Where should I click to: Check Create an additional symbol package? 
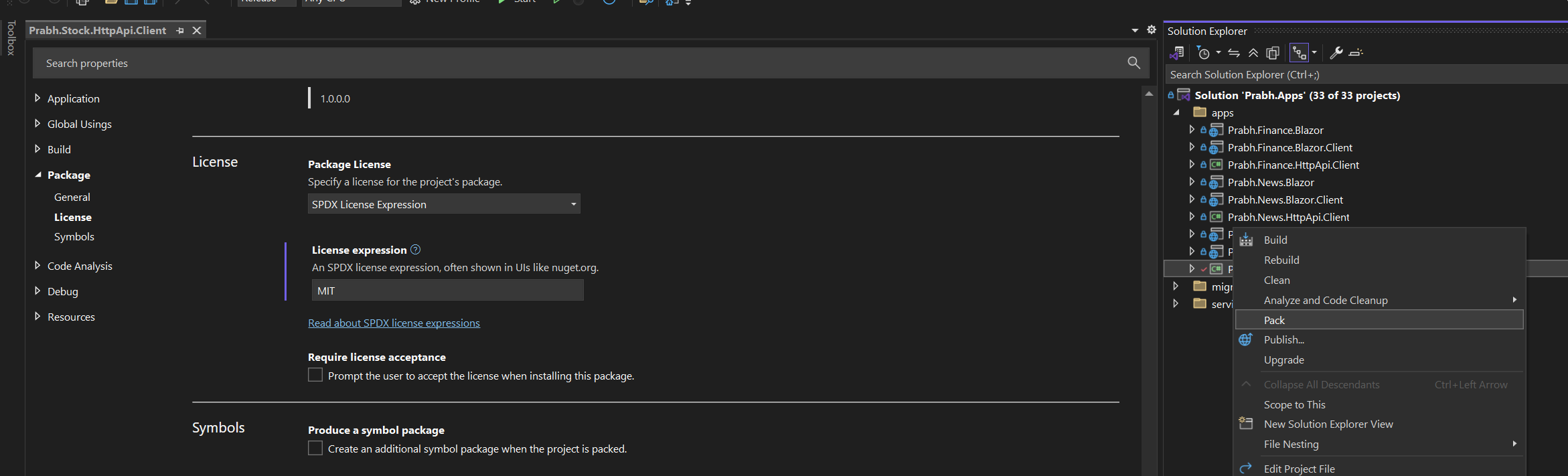pos(315,448)
